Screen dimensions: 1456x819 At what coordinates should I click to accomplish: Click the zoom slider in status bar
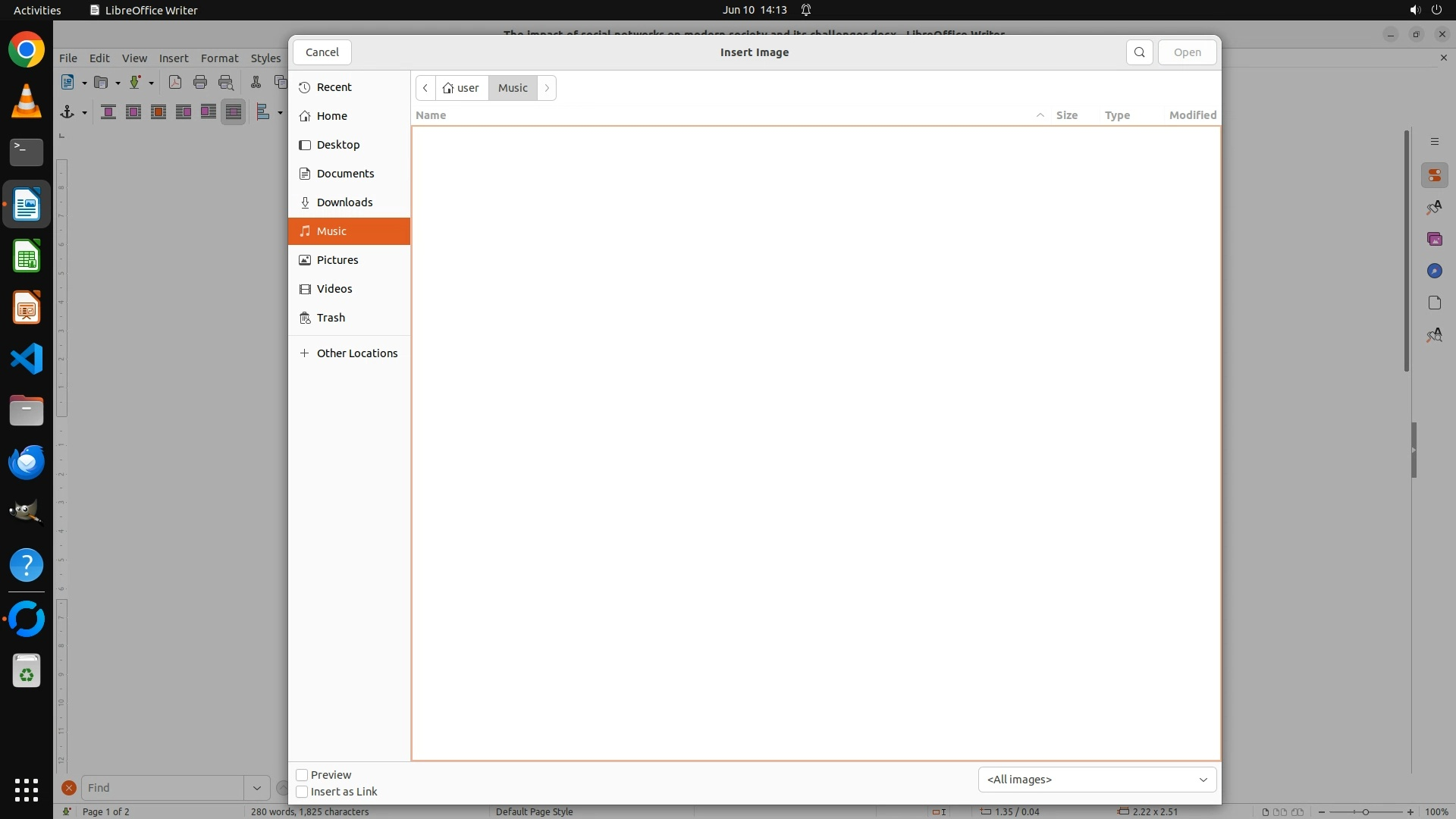[x=1365, y=812]
